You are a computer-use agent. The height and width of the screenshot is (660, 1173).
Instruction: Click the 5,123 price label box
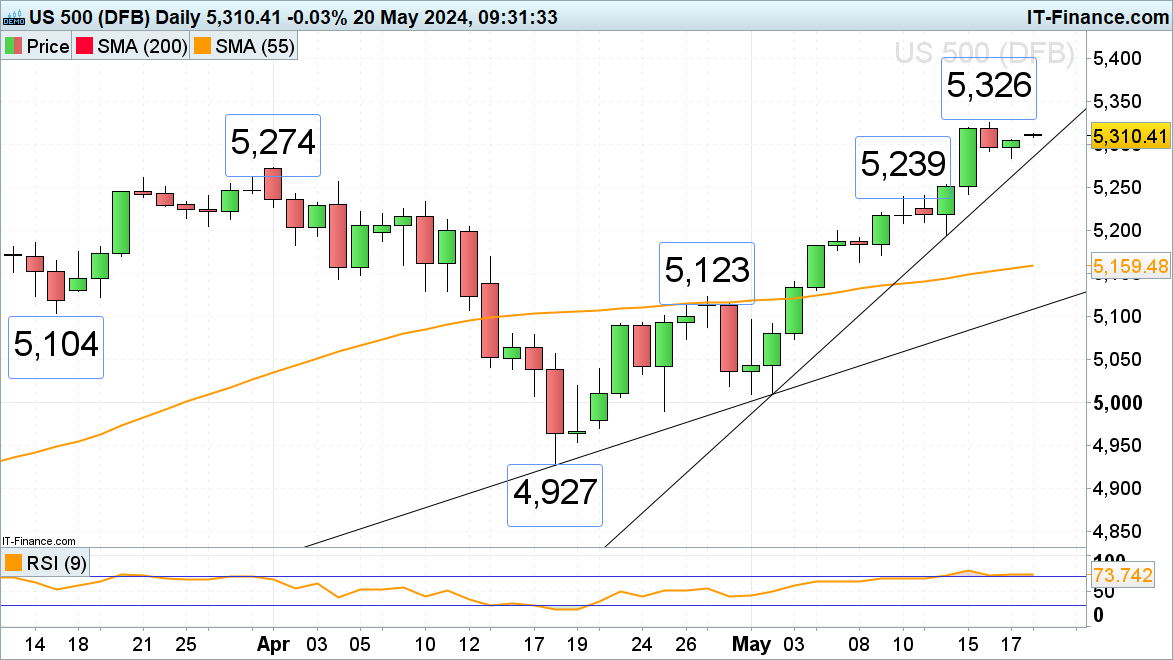point(706,272)
